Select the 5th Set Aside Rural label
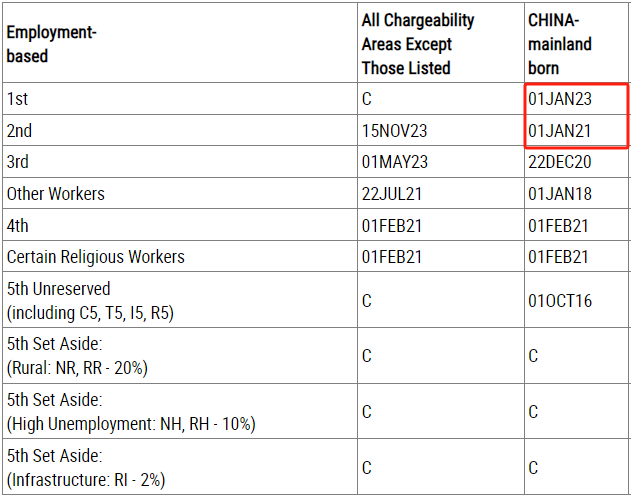Screen dimensions: 631x497 (x=77, y=356)
